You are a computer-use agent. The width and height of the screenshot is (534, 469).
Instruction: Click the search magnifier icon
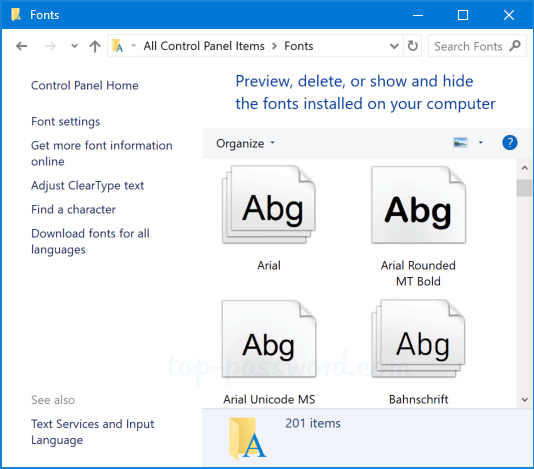(x=515, y=46)
